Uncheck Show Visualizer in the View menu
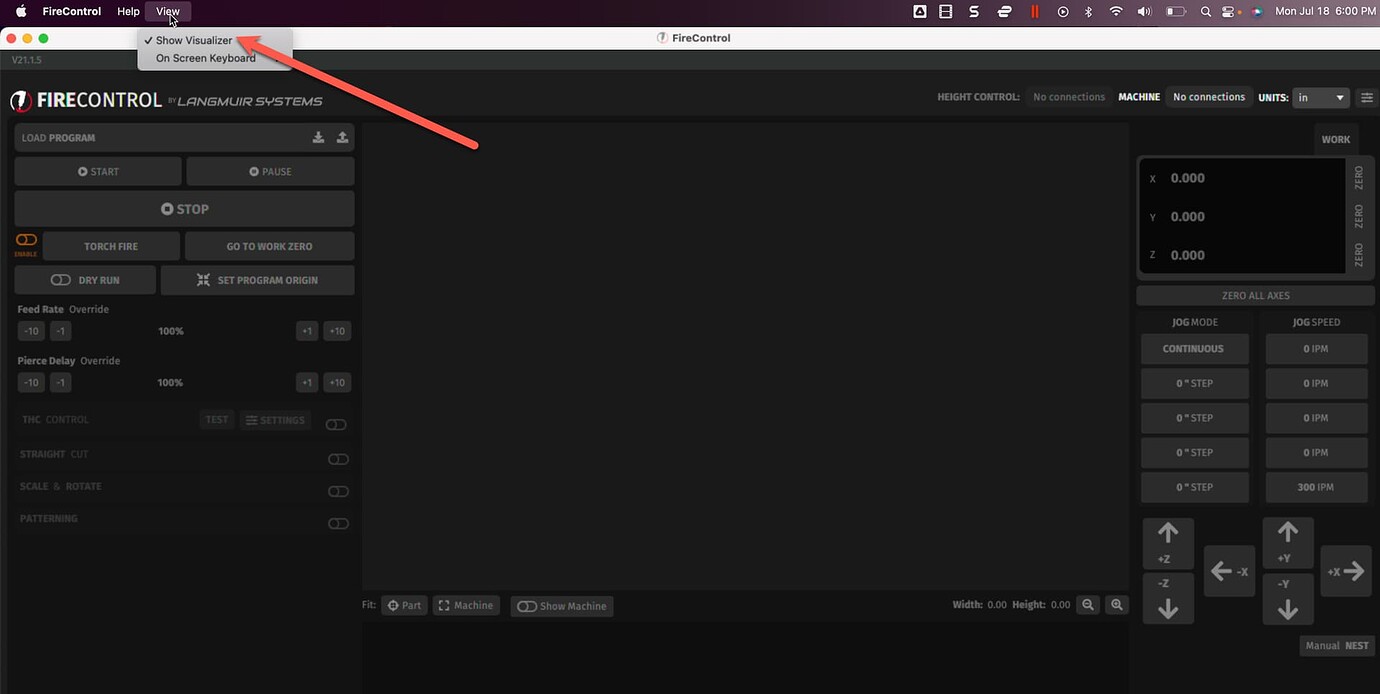The image size is (1380, 694). pyautogui.click(x=194, y=41)
